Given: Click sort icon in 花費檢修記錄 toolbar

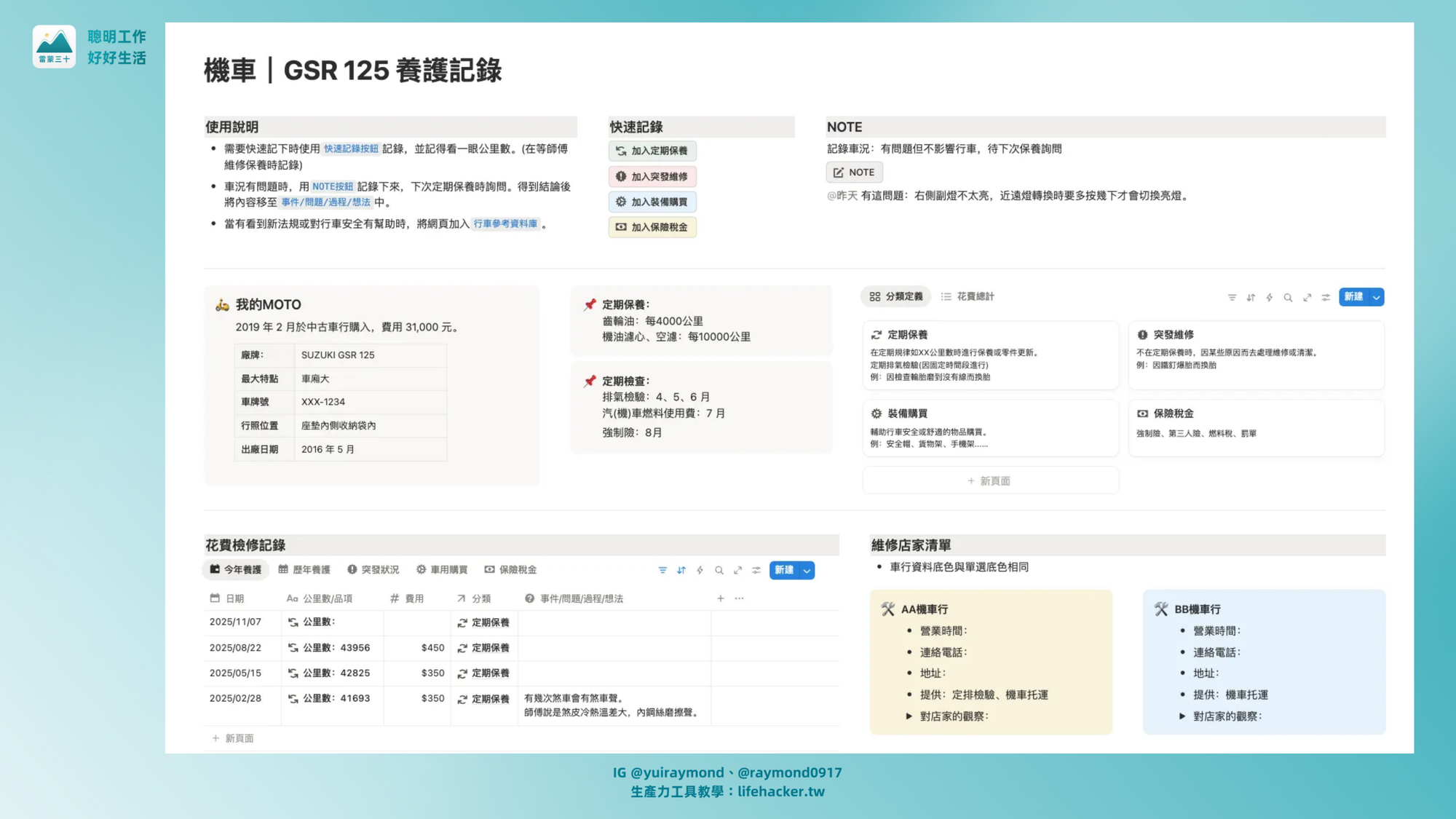Looking at the screenshot, I should [x=681, y=570].
